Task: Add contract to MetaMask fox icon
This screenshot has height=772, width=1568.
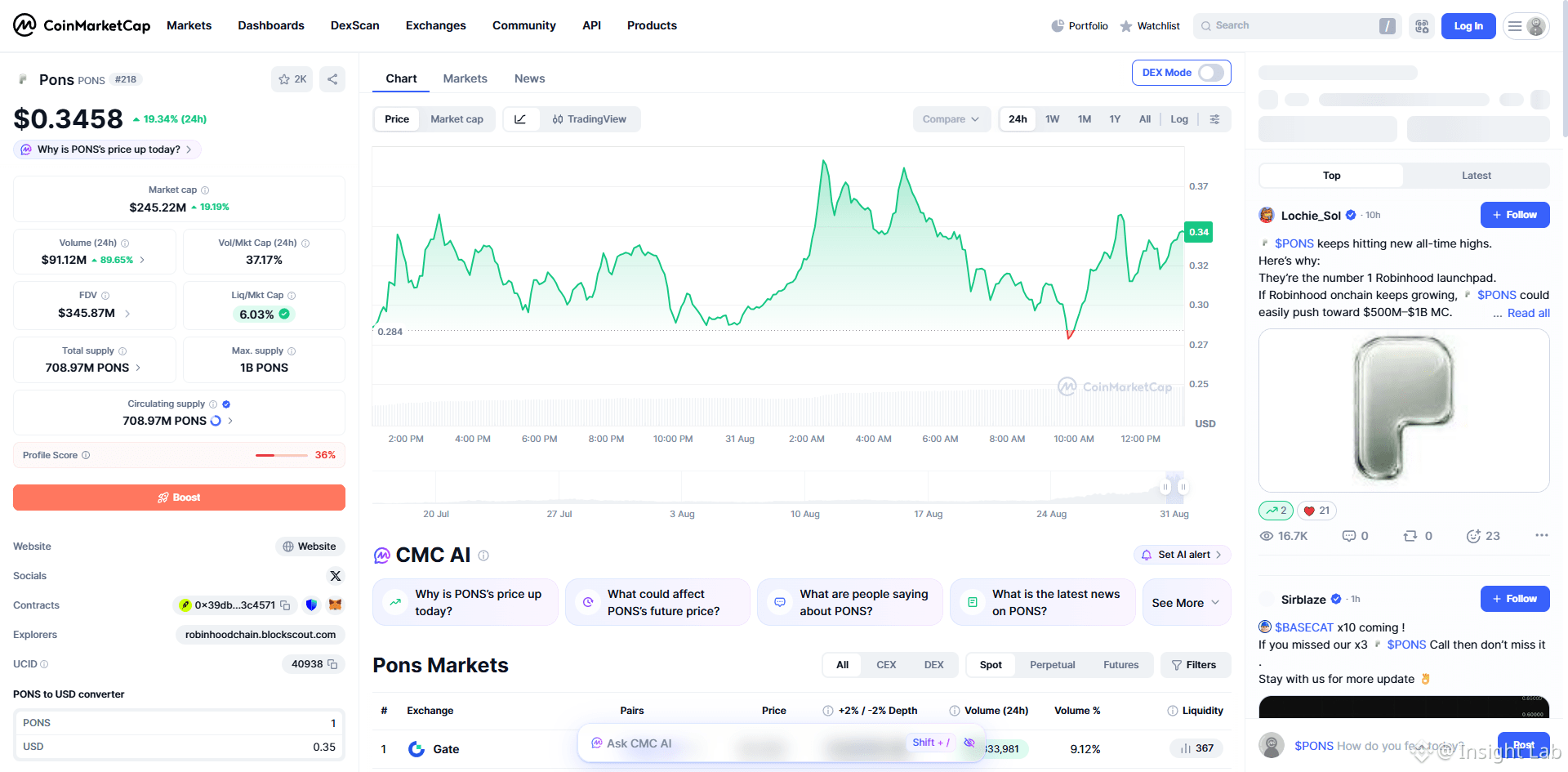Action: 335,605
